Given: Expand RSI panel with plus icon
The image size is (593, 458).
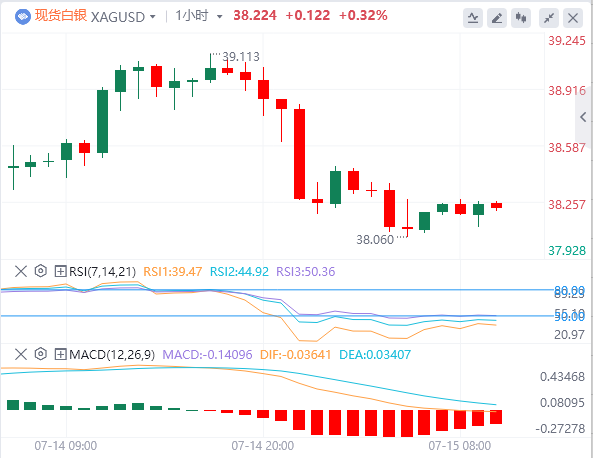Looking at the screenshot, I should point(60,271).
